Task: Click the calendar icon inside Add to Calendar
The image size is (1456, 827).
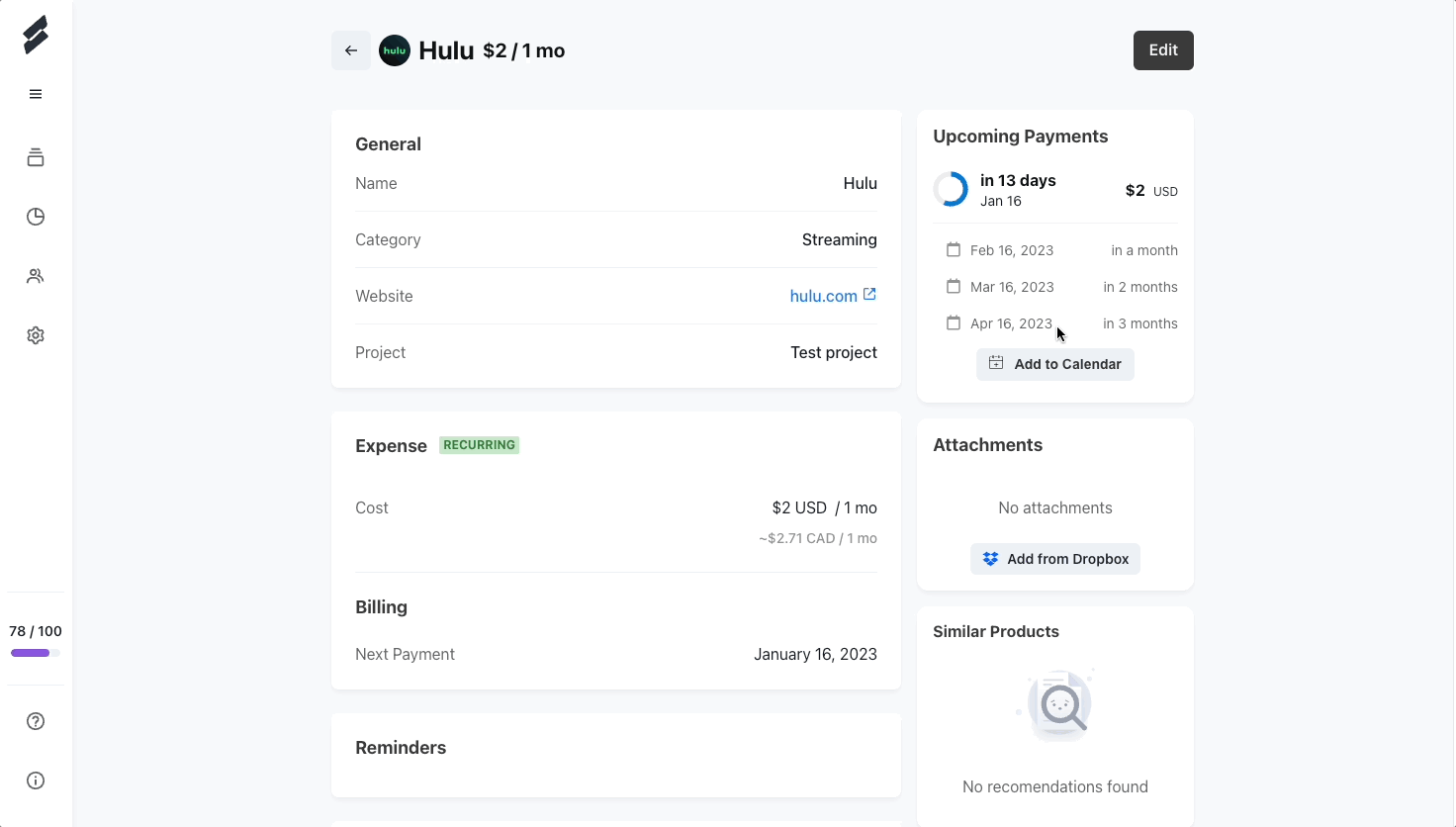Action: point(996,363)
